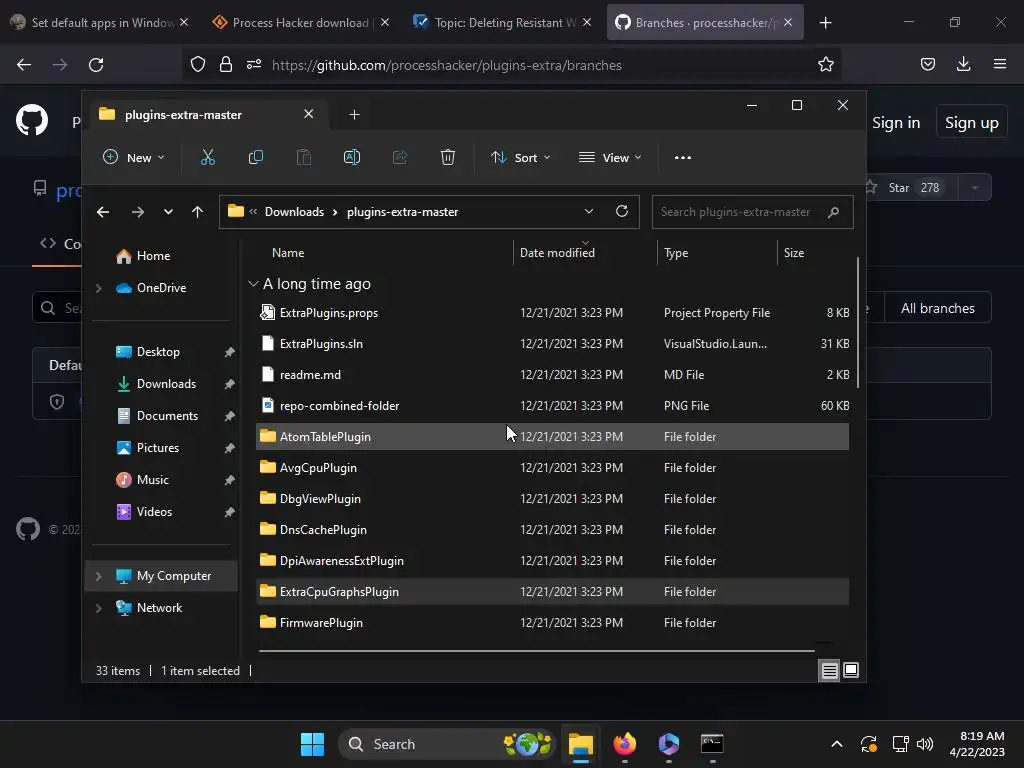Sort by the Name column header
This screenshot has height=768, width=1024.
click(288, 253)
